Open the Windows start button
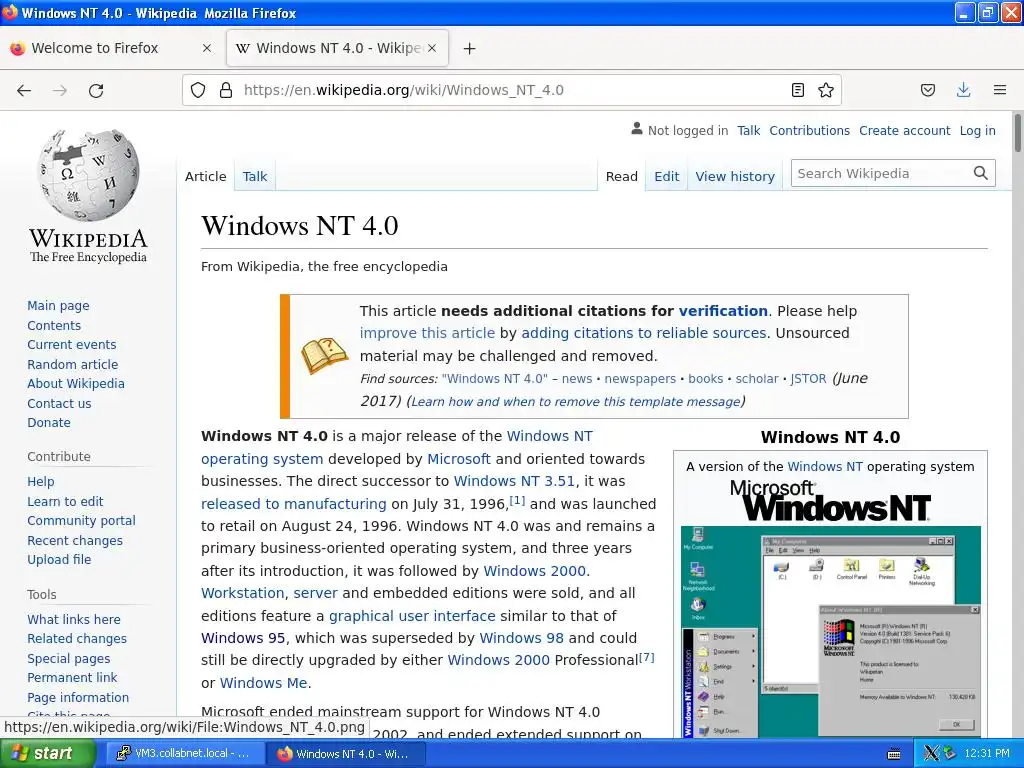Viewport: 1024px width, 768px height. coord(47,754)
